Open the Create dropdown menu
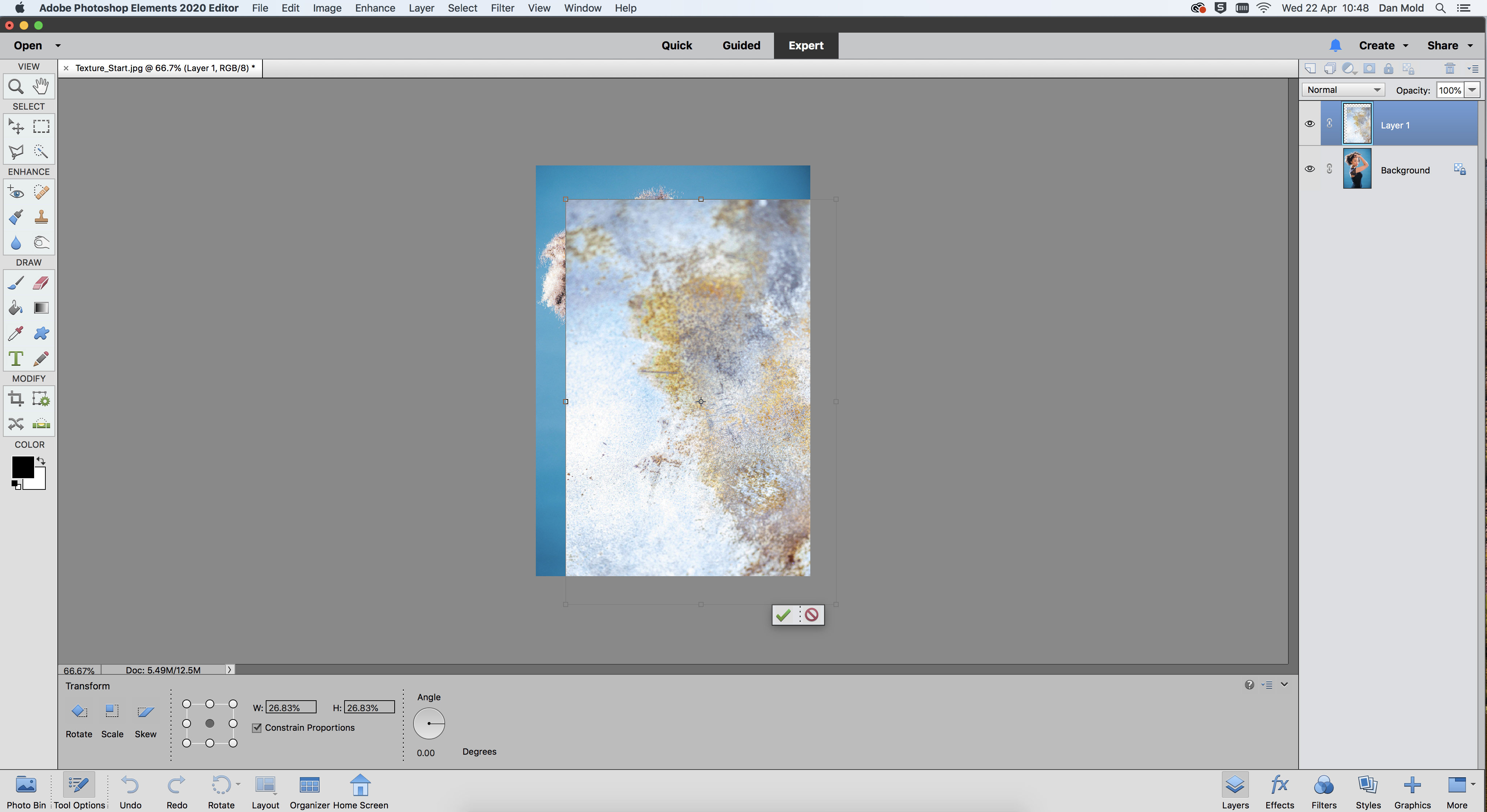This screenshot has height=812, width=1487. click(x=1383, y=46)
